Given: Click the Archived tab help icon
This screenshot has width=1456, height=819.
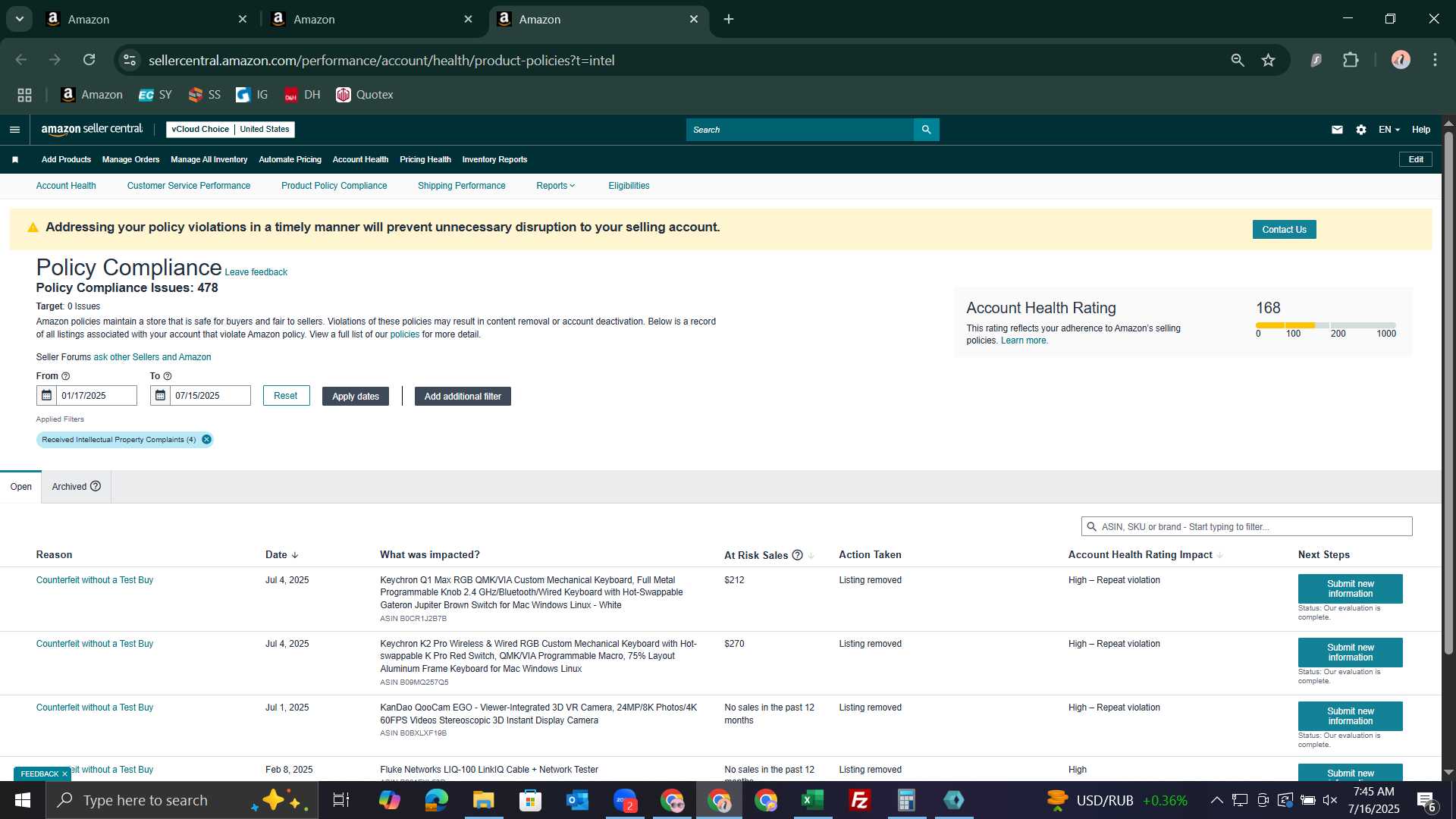Looking at the screenshot, I should pos(96,486).
